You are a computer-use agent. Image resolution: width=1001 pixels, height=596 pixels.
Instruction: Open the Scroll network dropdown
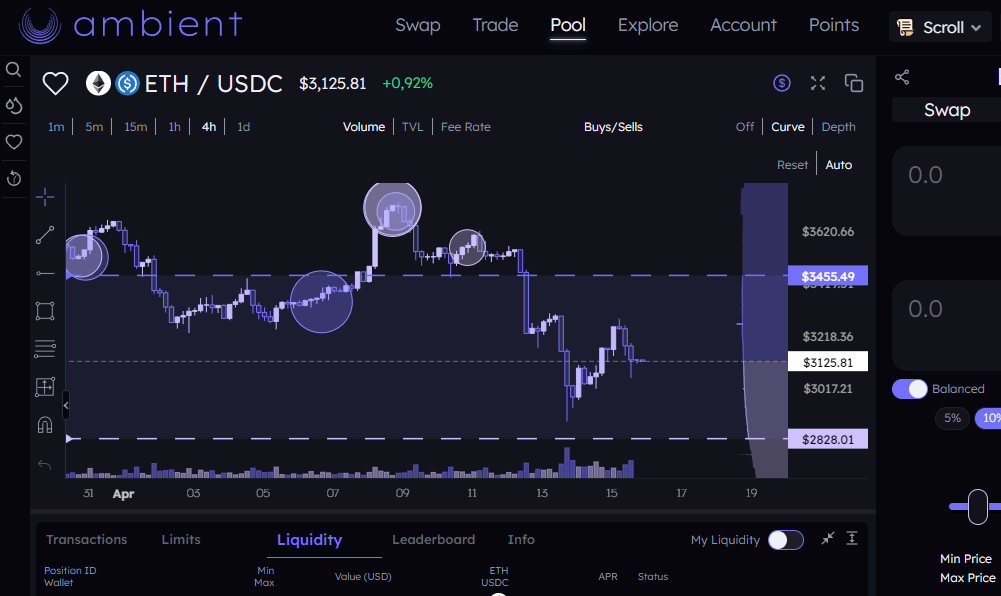(x=939, y=27)
